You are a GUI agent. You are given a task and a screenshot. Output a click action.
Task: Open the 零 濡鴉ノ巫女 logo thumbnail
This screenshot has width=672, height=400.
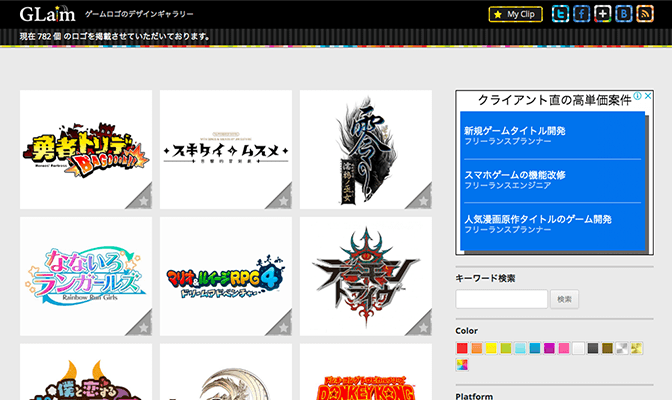click(x=366, y=150)
